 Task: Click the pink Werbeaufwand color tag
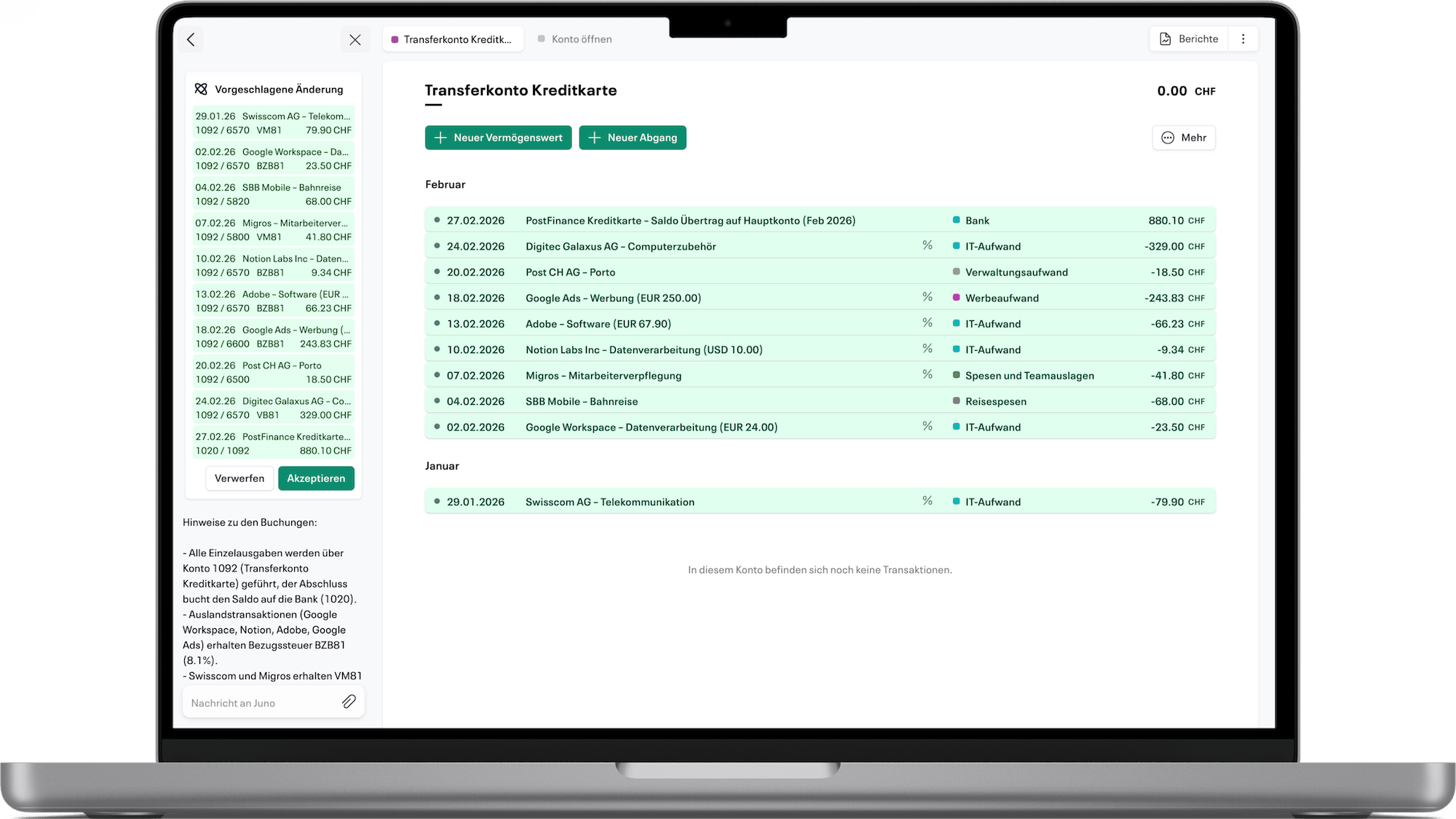pyautogui.click(x=957, y=297)
